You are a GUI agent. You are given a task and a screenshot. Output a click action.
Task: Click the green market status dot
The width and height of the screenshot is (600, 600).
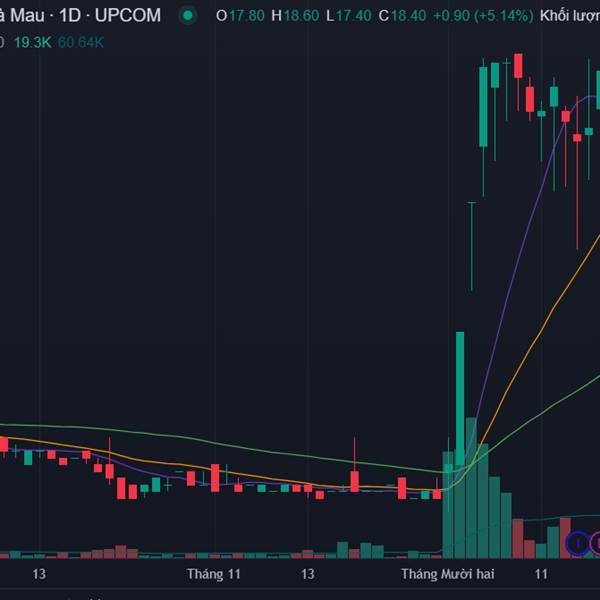188,16
